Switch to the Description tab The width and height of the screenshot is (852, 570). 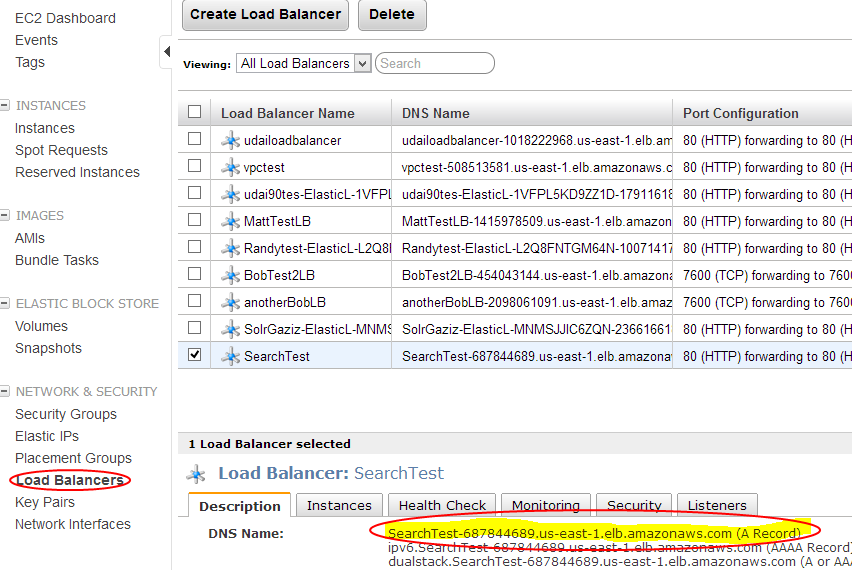pyautogui.click(x=240, y=506)
